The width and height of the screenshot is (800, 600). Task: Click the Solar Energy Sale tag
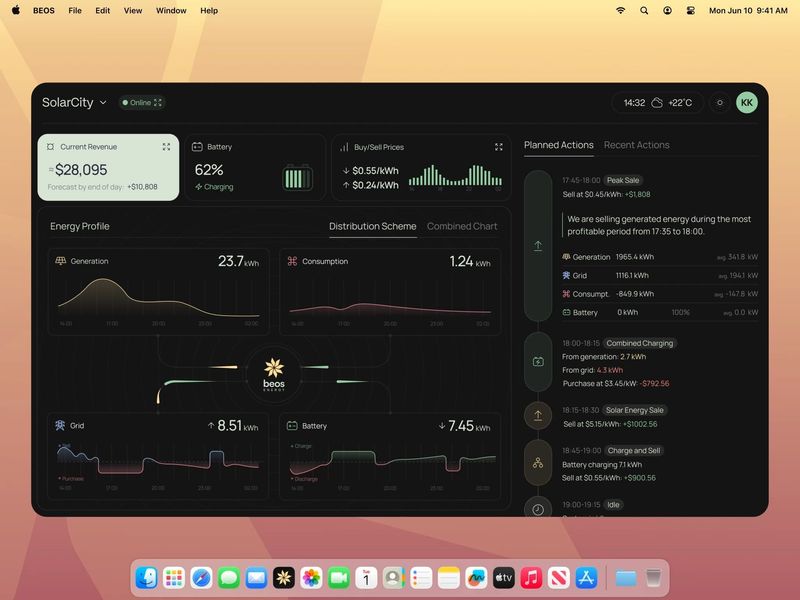pyautogui.click(x=634, y=410)
